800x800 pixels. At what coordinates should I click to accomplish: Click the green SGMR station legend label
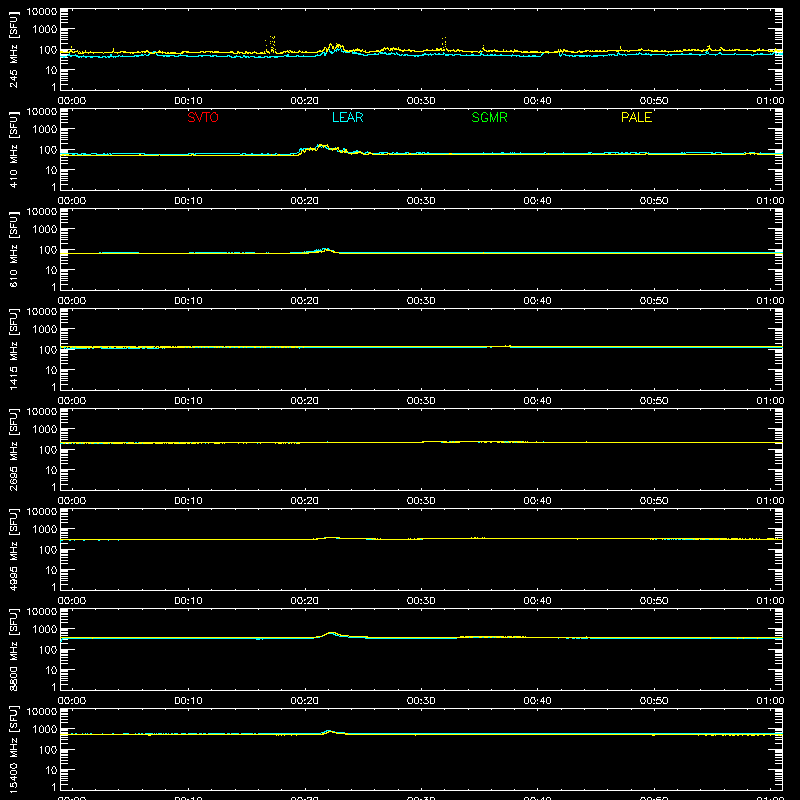click(489, 117)
